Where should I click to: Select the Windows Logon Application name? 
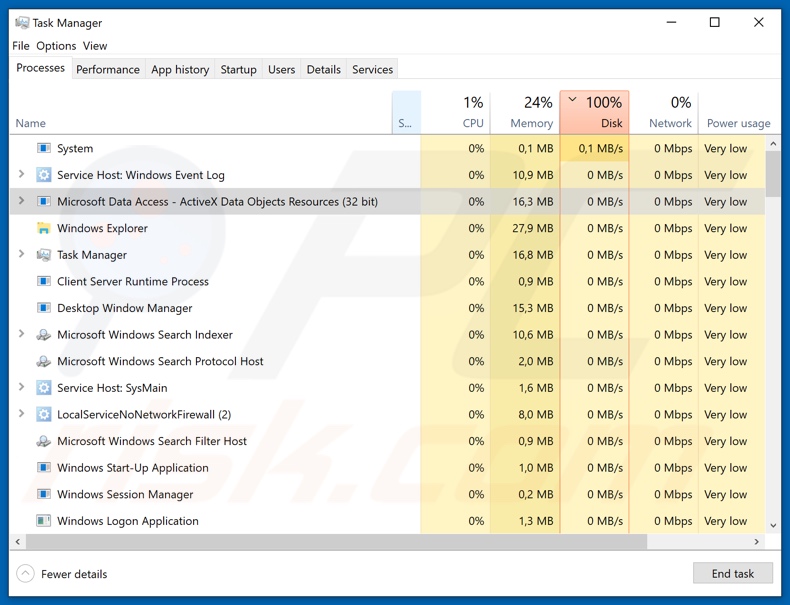(128, 521)
